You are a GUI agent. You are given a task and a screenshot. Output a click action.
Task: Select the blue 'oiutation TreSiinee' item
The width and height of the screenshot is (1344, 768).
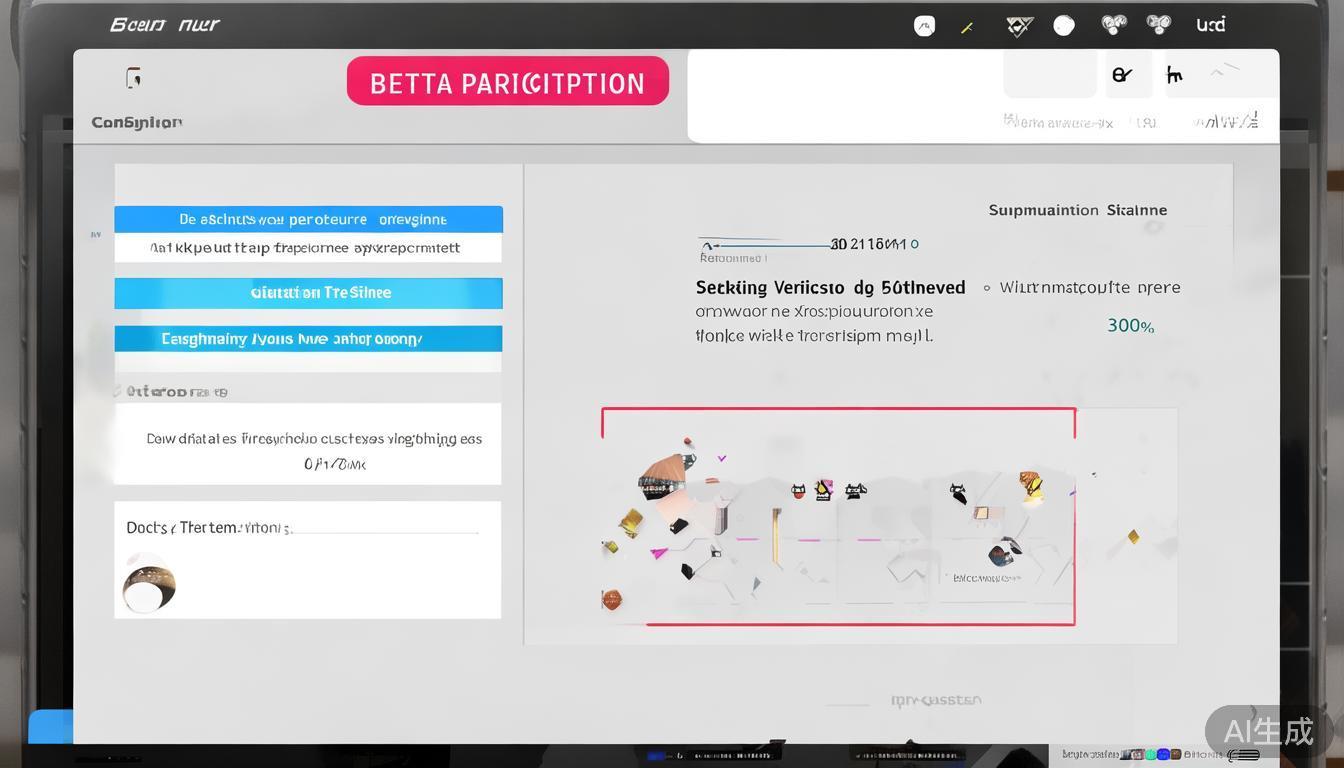click(308, 293)
